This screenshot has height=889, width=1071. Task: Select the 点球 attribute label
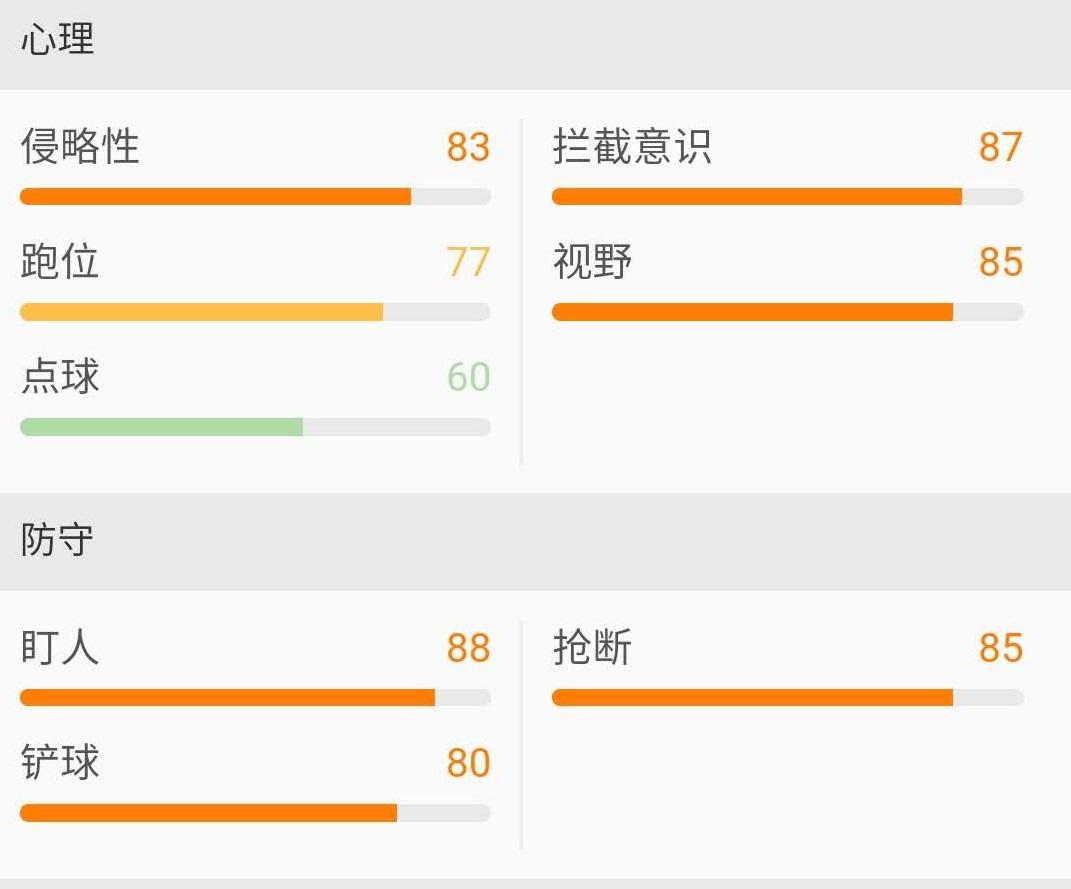[x=60, y=377]
